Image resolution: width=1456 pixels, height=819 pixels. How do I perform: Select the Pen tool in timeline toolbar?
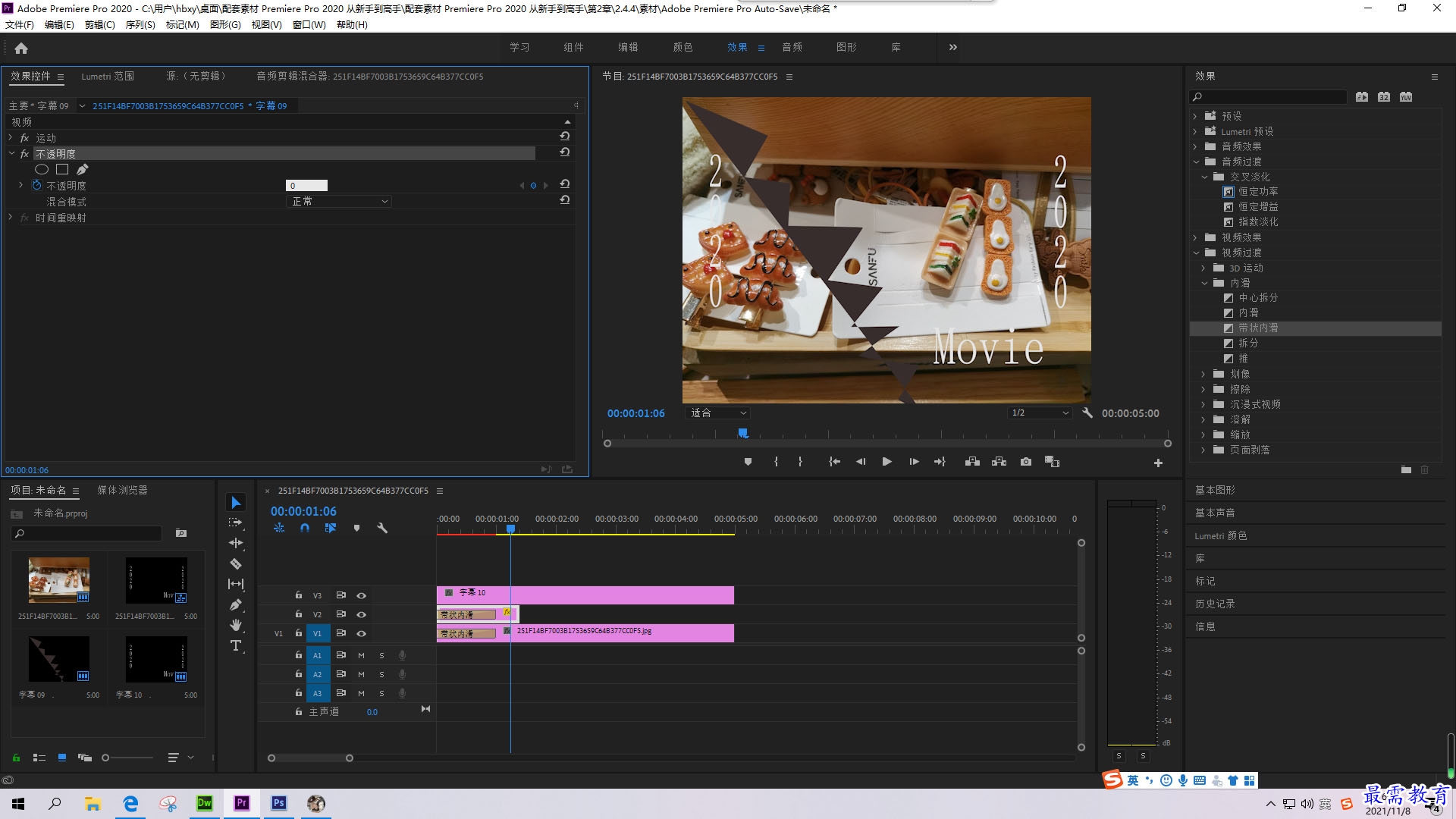[236, 604]
